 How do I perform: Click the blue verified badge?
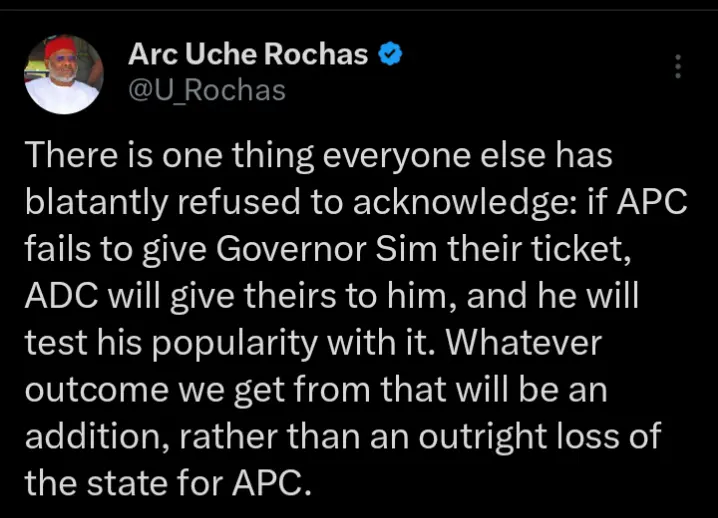tap(392, 55)
